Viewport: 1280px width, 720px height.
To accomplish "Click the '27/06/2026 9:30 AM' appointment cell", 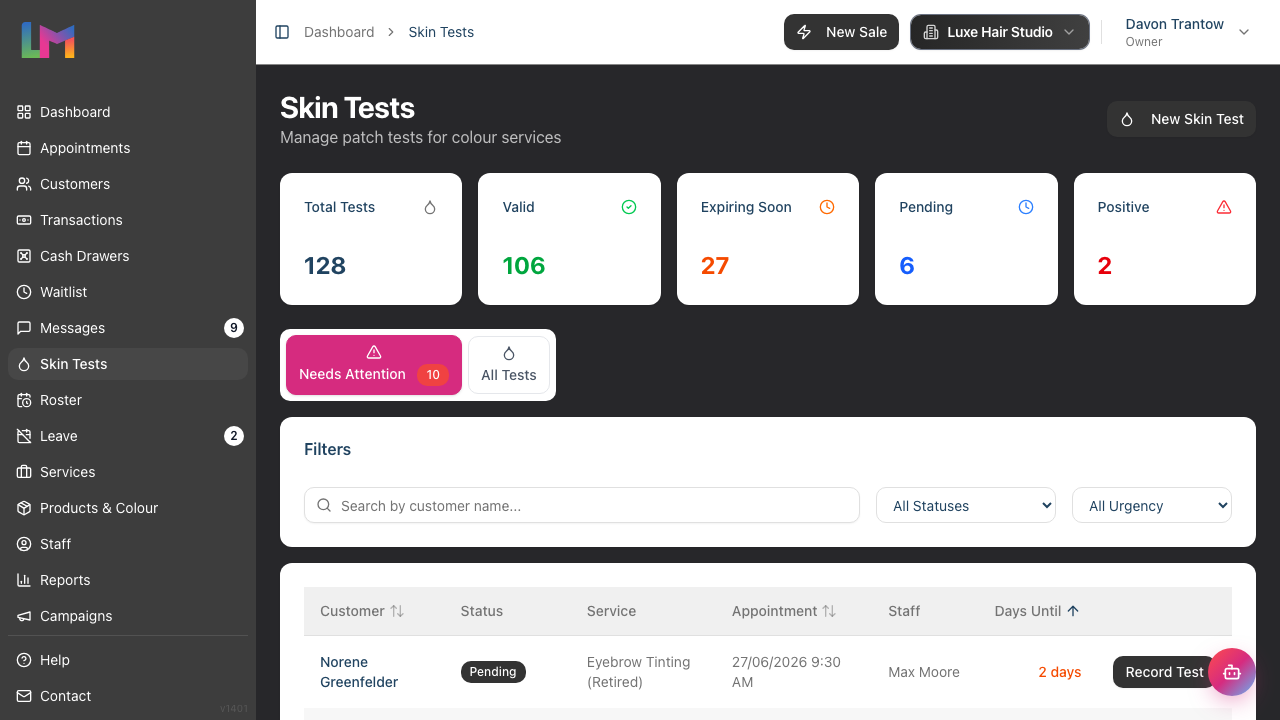I will pos(786,672).
